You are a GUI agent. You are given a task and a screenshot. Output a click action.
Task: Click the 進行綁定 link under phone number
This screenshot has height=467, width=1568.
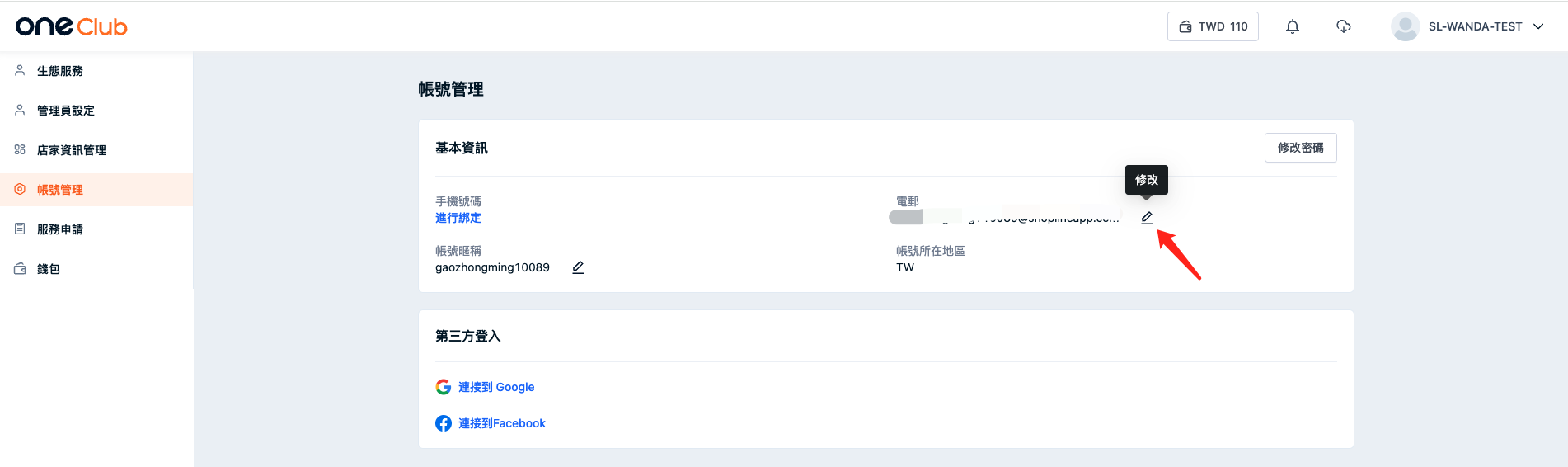coord(458,218)
